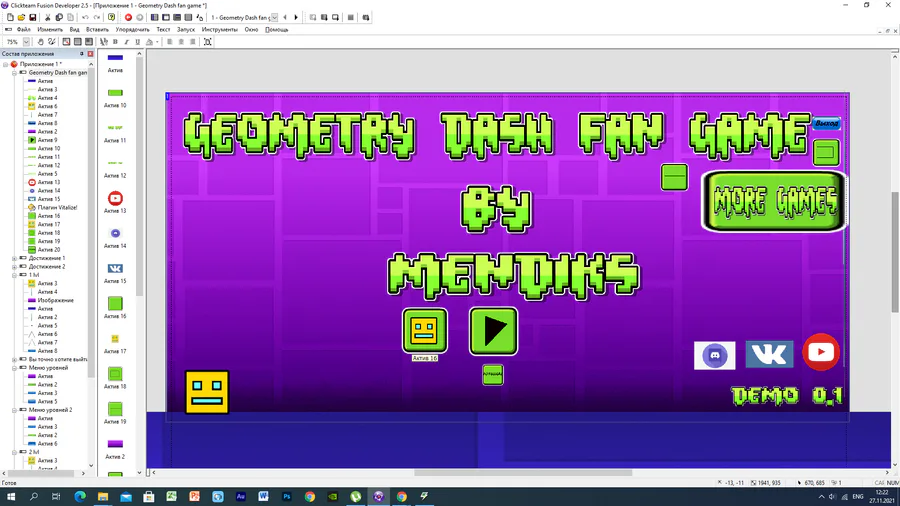Expand the Достижение 2 tree node
Viewport: 900px width, 506px height.
point(14,267)
